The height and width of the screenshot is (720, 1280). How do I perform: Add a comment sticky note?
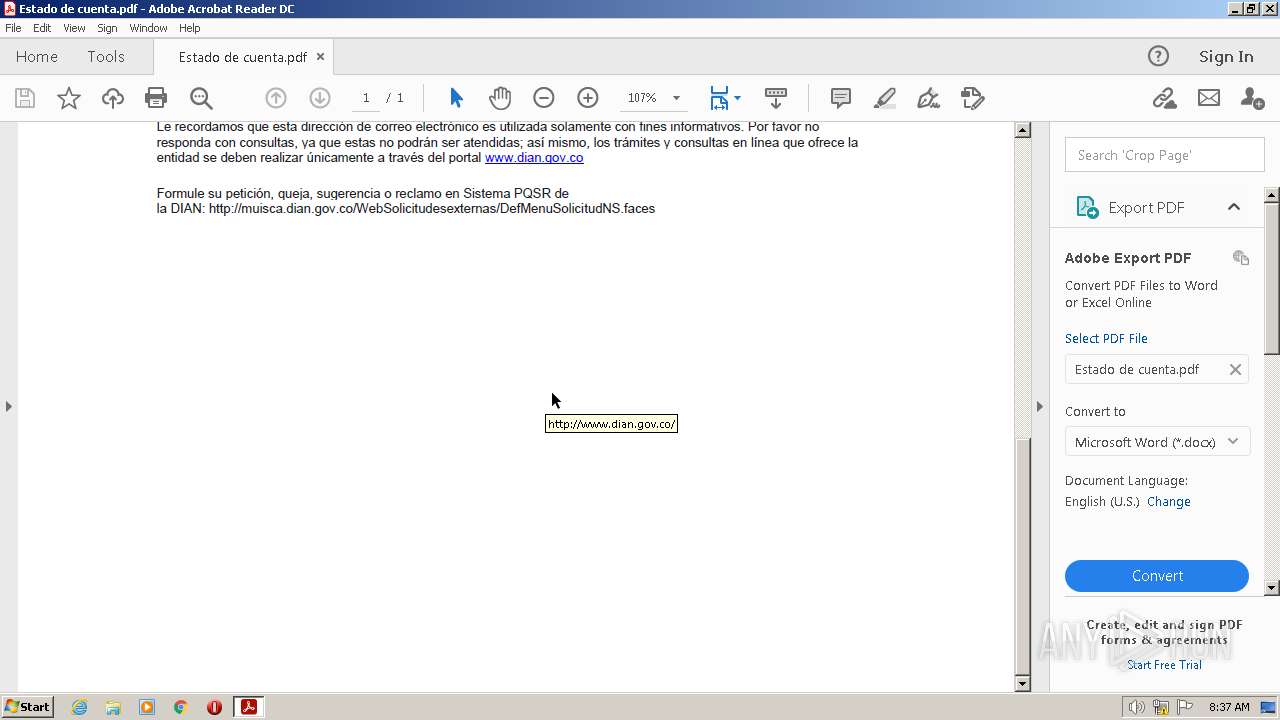pyautogui.click(x=841, y=98)
